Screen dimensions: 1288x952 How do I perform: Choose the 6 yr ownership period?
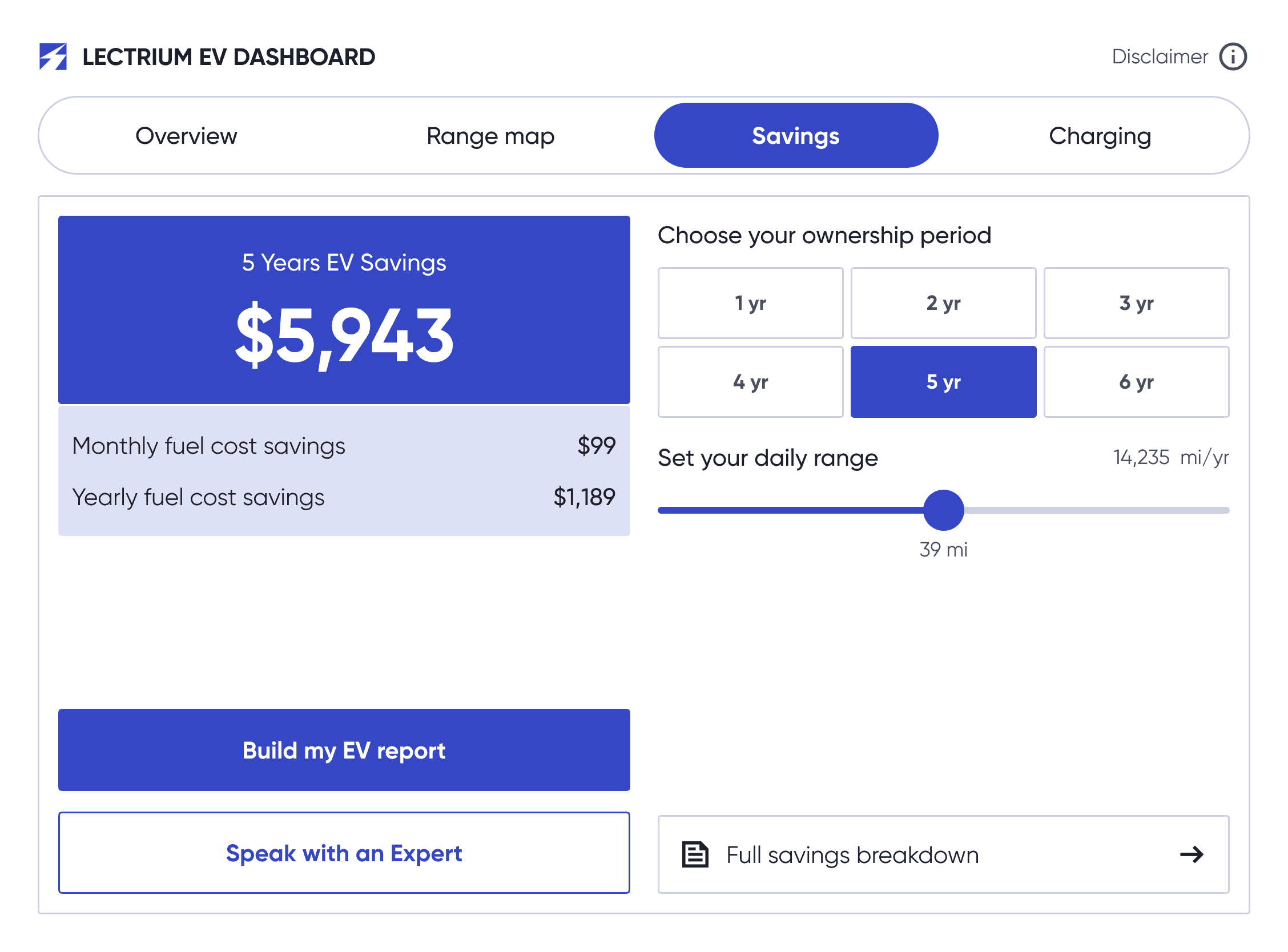pos(1137,382)
